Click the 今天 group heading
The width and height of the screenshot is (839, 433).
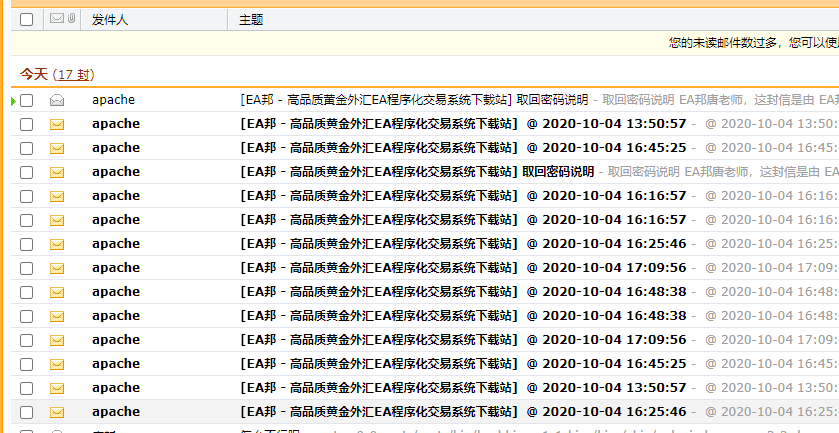pos(34,74)
